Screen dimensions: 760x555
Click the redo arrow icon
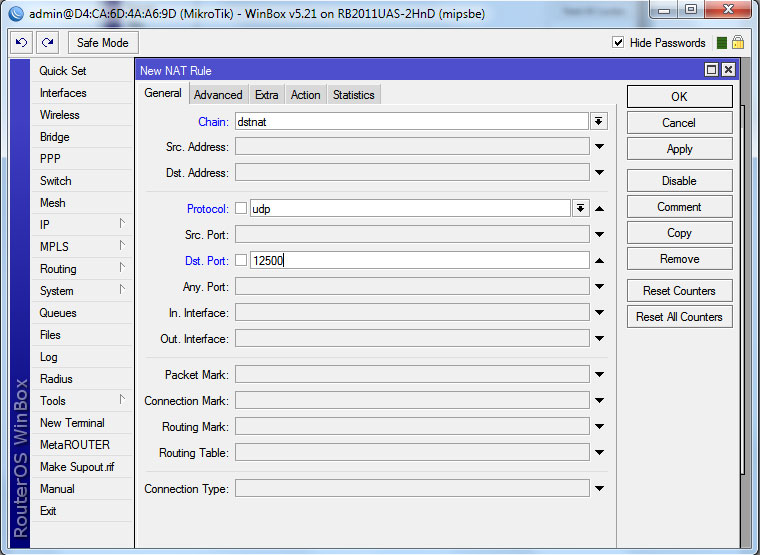coord(47,43)
